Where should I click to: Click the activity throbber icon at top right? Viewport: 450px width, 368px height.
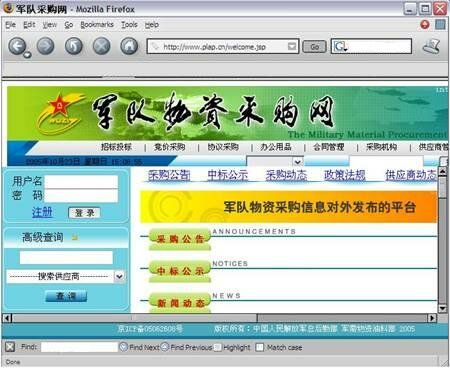tap(440, 24)
